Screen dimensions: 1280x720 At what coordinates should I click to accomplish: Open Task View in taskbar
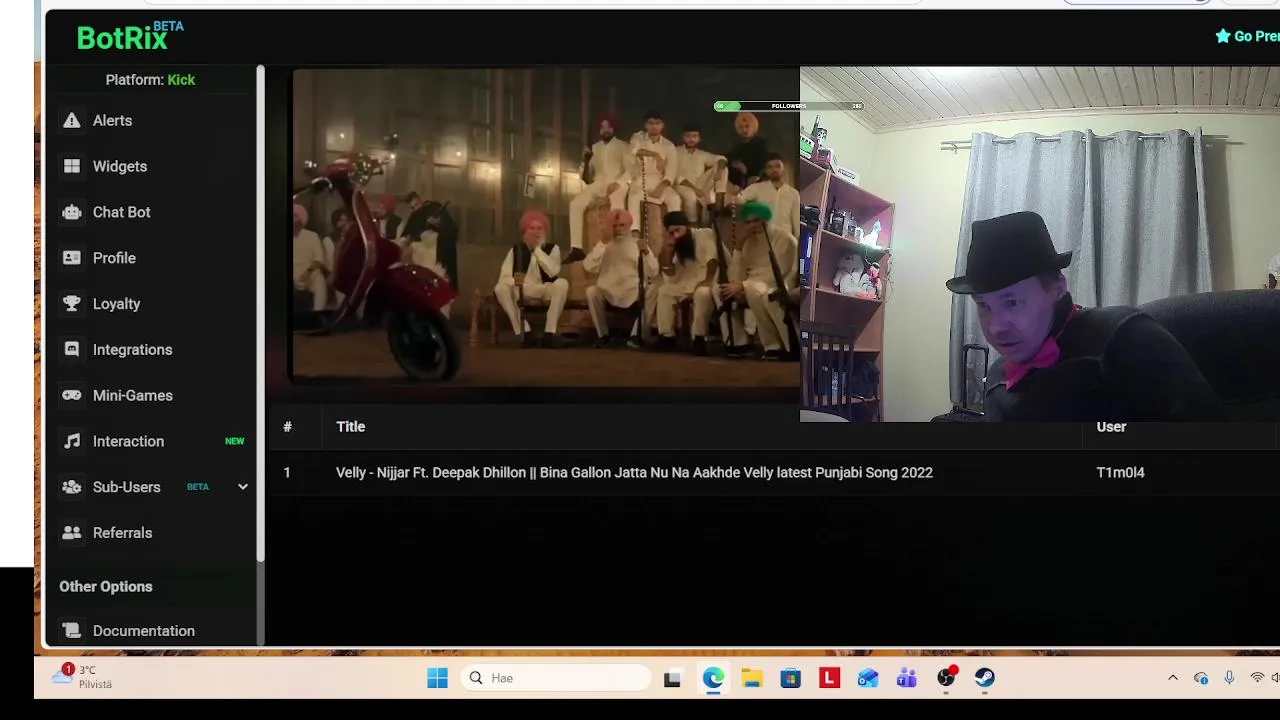point(672,678)
